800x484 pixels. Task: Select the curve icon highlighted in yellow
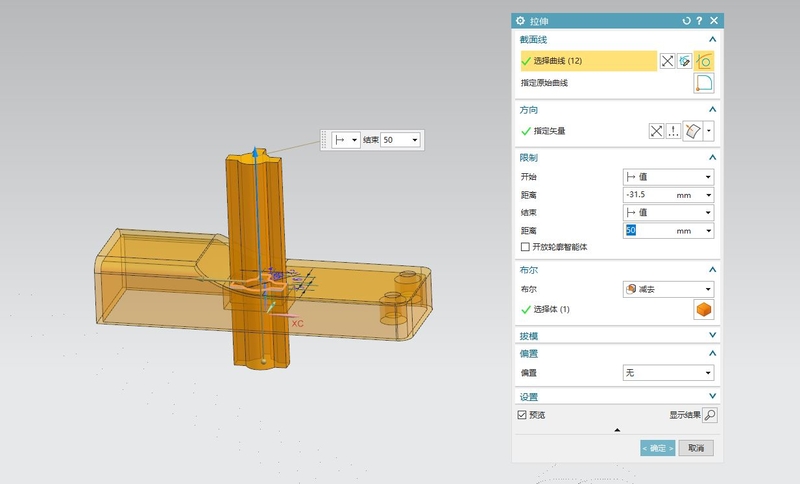[x=704, y=61]
